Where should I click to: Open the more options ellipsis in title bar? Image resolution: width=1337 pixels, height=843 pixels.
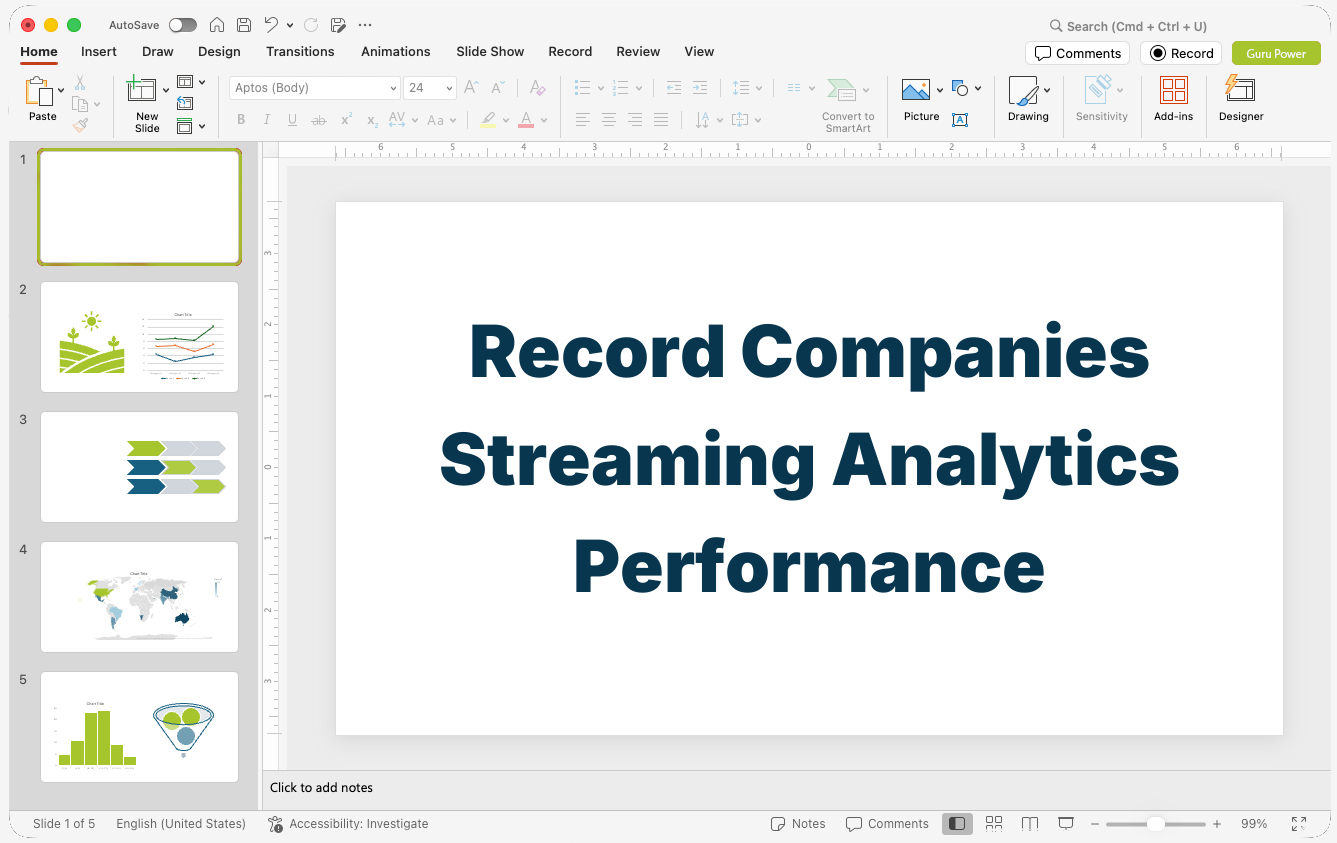[x=365, y=25]
